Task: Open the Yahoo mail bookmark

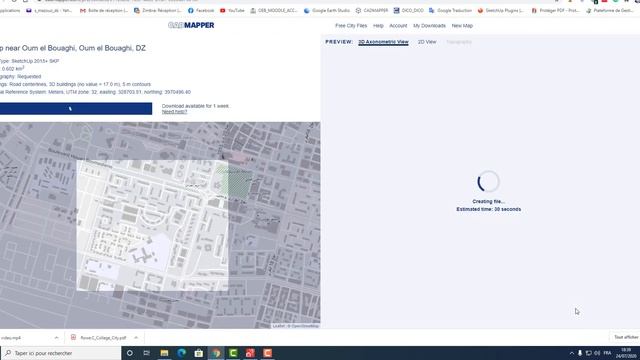Action: [x=49, y=11]
